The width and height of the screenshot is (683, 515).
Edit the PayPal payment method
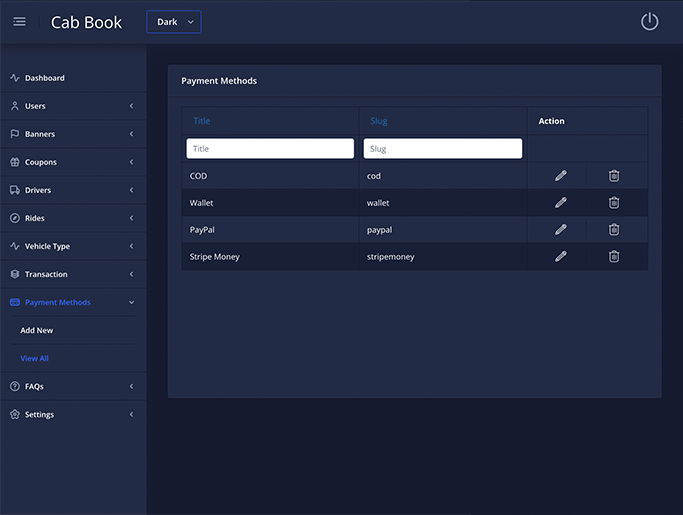coord(561,230)
